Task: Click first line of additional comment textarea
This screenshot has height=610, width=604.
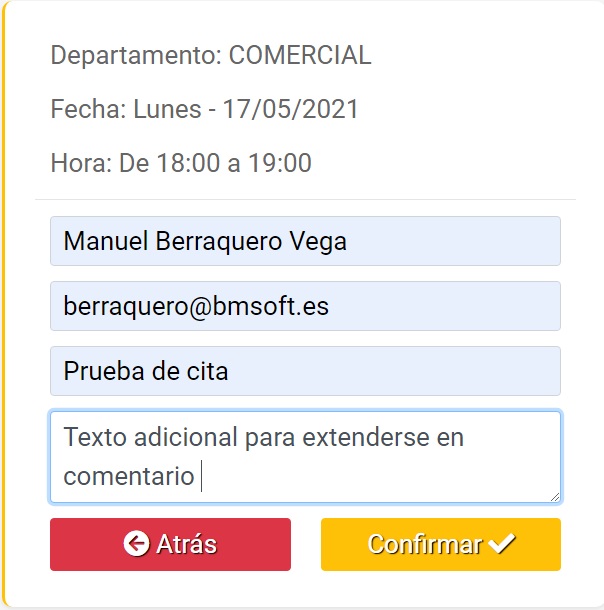Action: [x=263, y=437]
